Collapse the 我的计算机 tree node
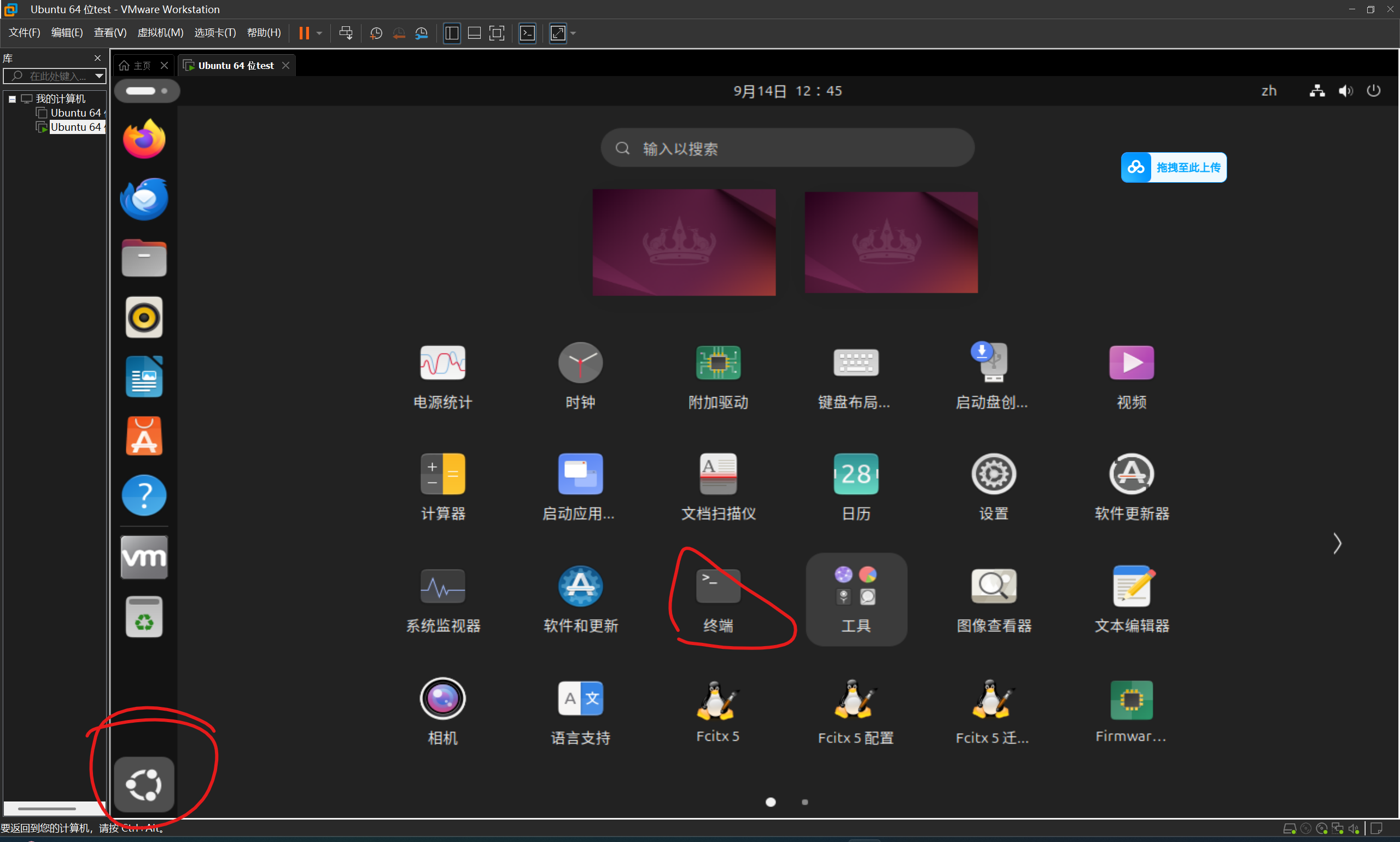 point(12,98)
